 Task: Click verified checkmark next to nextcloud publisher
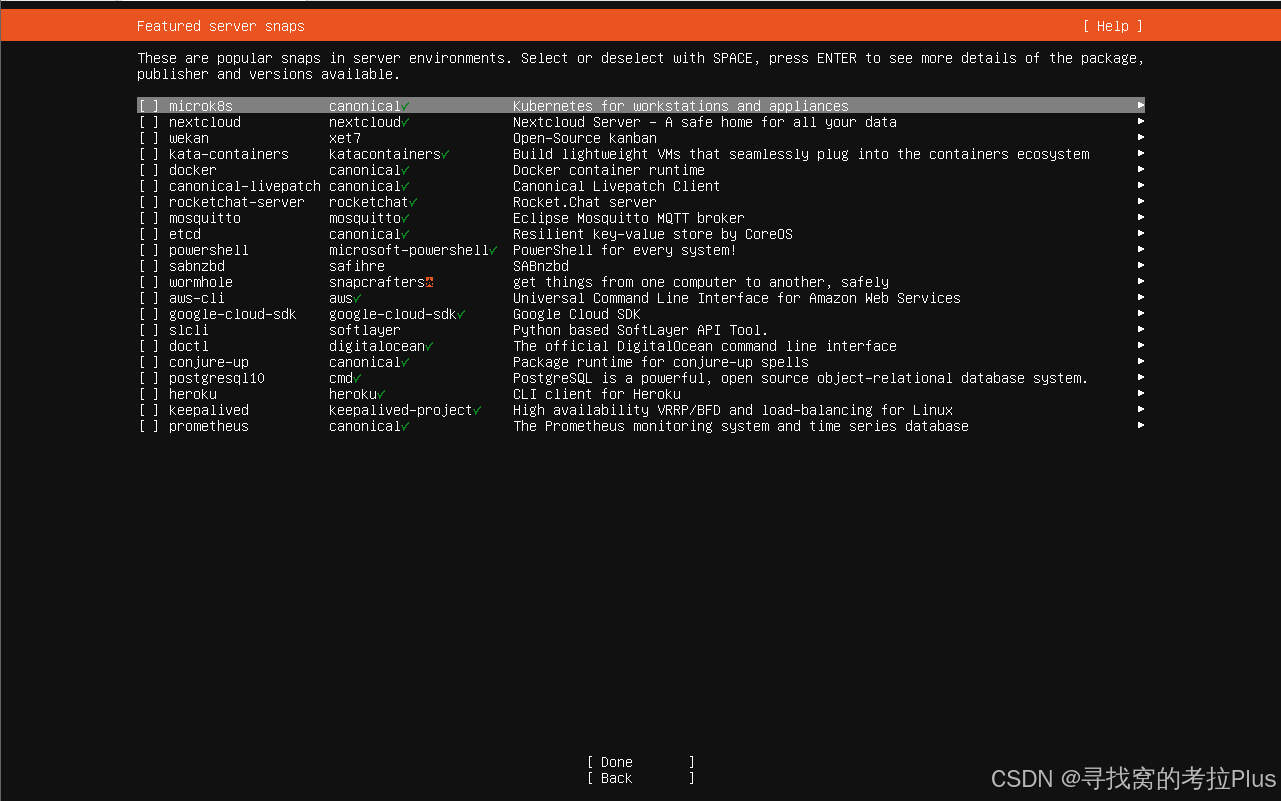[x=406, y=122]
